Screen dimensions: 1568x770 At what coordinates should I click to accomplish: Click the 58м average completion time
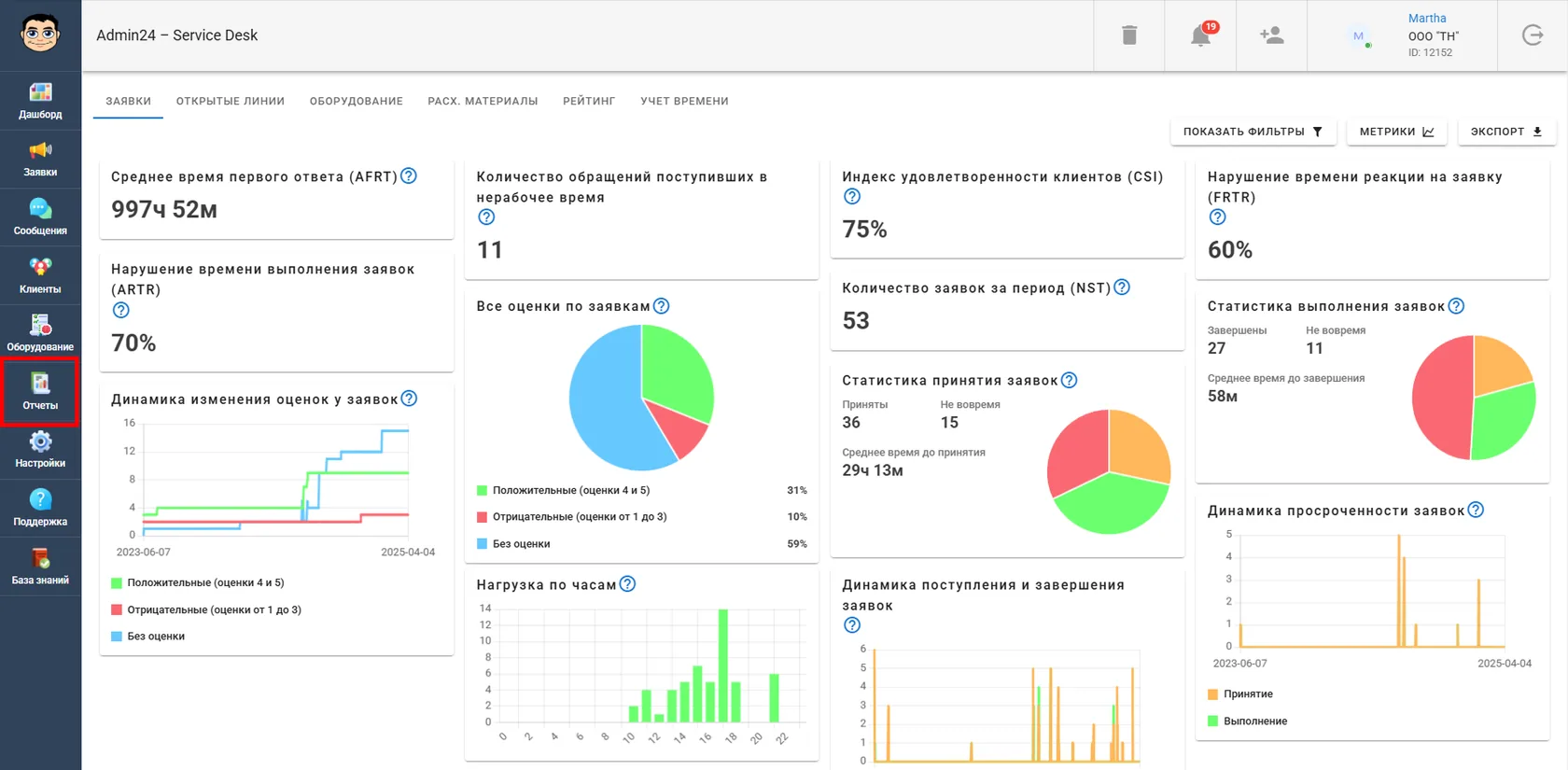1223,396
